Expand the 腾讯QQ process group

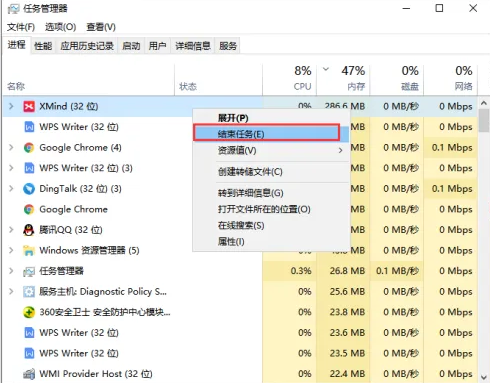point(11,230)
